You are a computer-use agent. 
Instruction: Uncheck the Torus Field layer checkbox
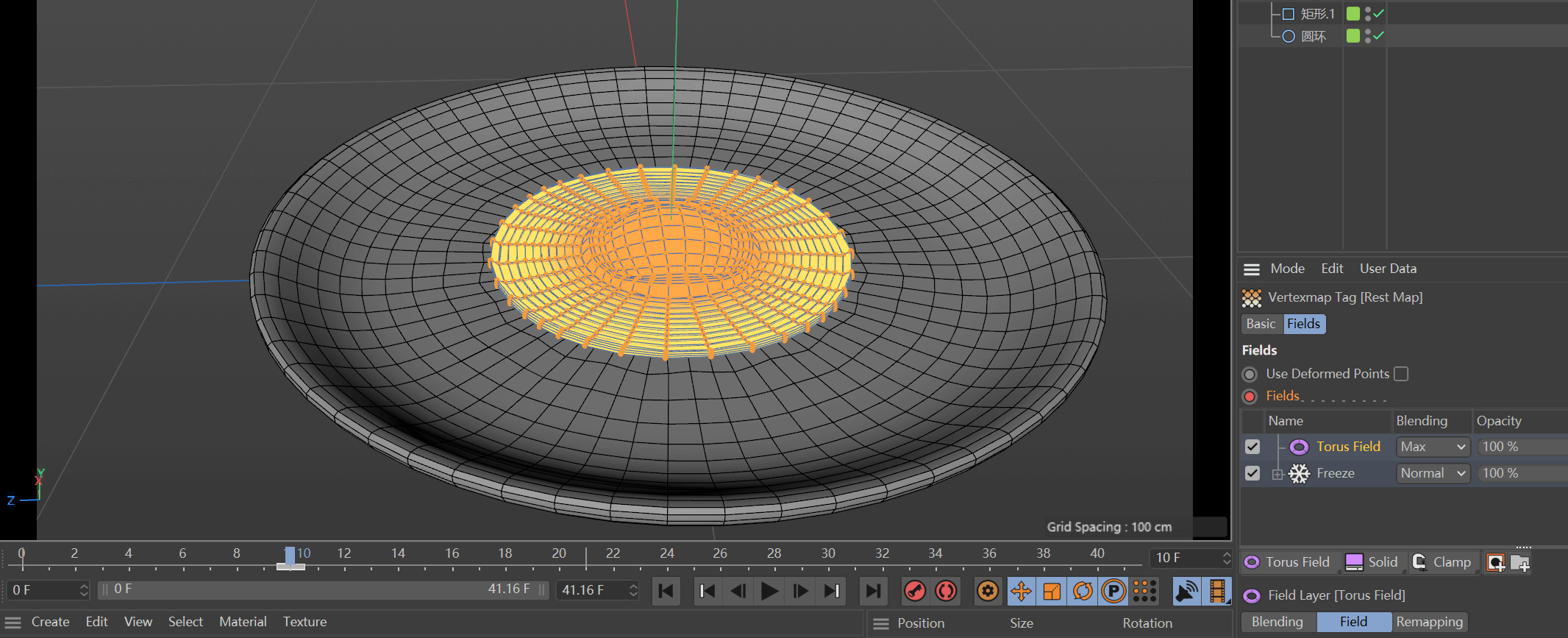(1252, 447)
